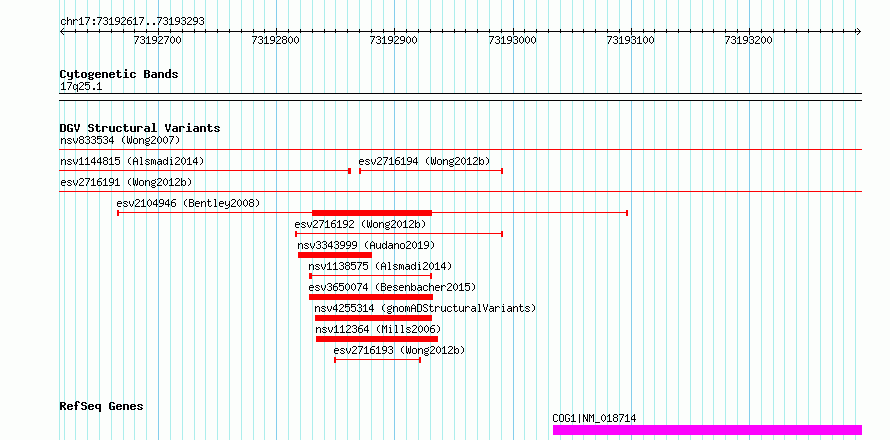Click the DGV Structural Variants track heading
The height and width of the screenshot is (440, 890).
(x=140, y=128)
